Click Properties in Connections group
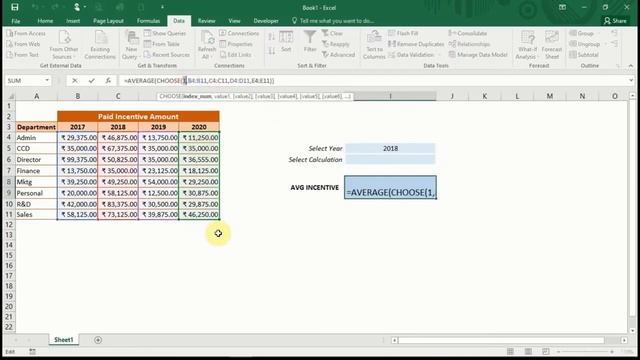640x360 pixels. click(236, 44)
